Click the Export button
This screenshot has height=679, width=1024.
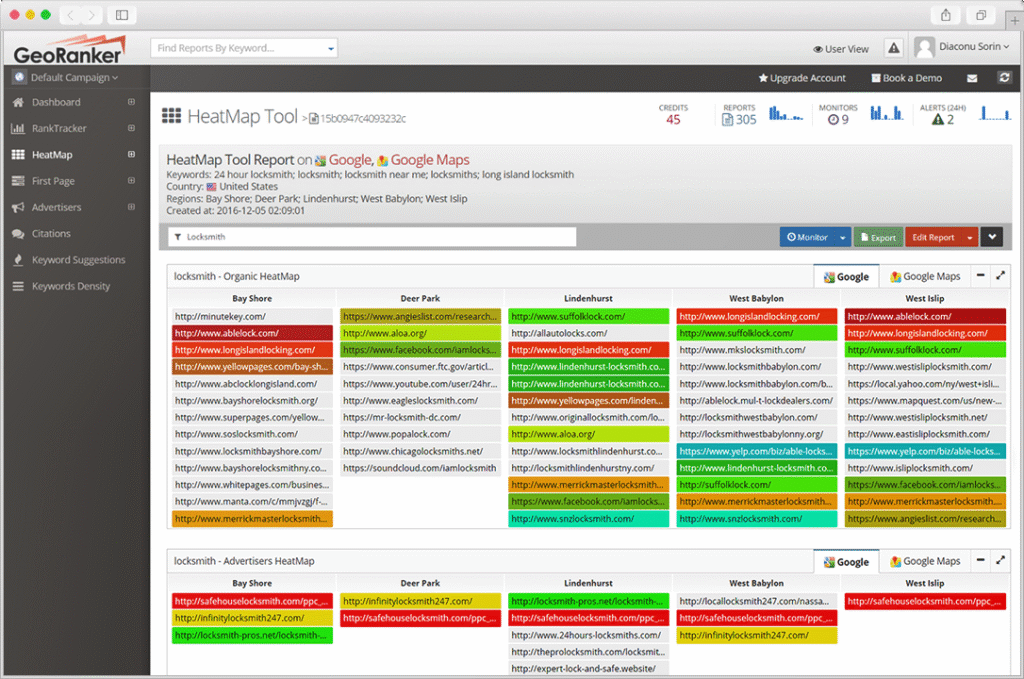(877, 236)
